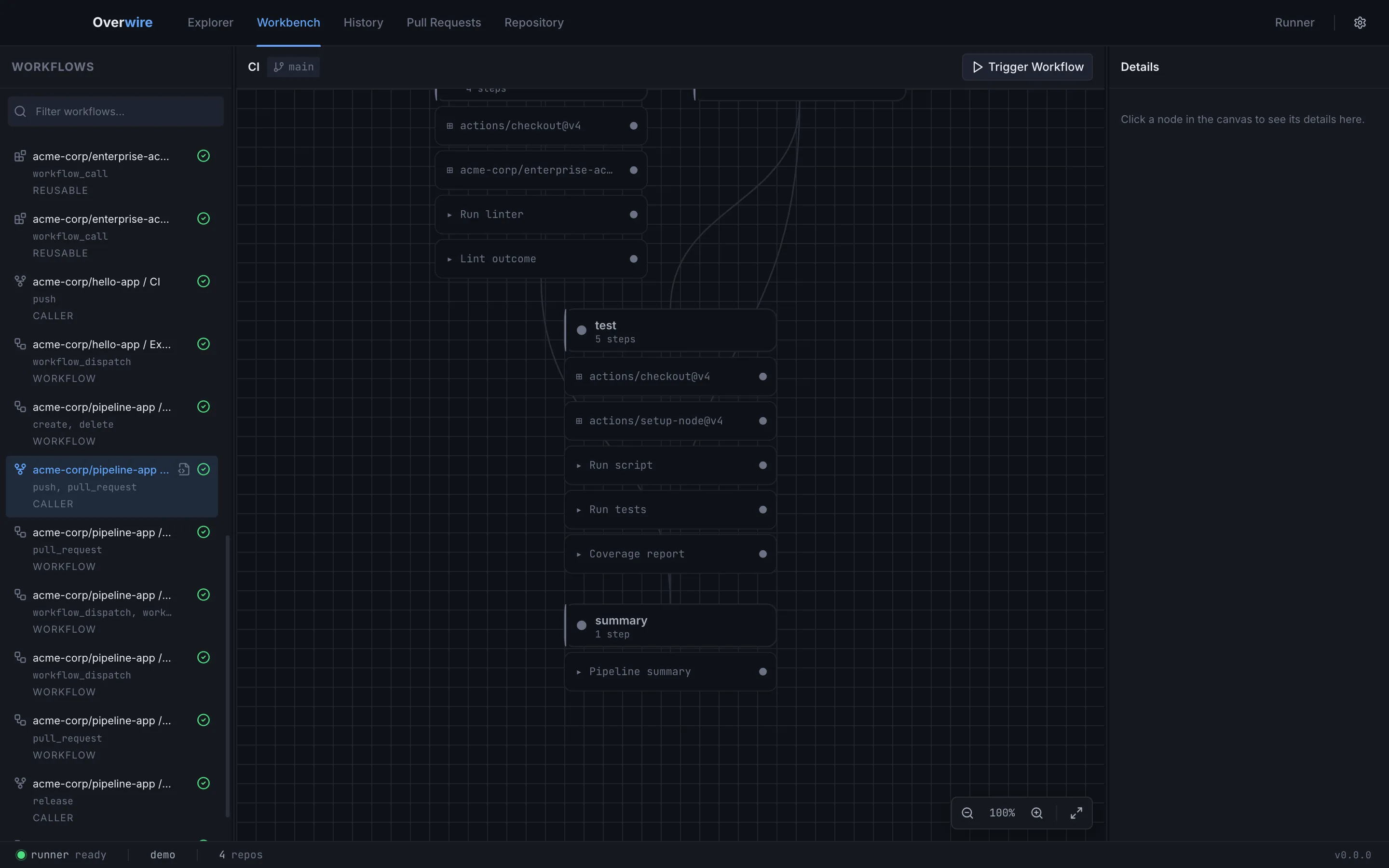This screenshot has width=1389, height=868.
Task: Open the main branch selector
Action: [293, 67]
